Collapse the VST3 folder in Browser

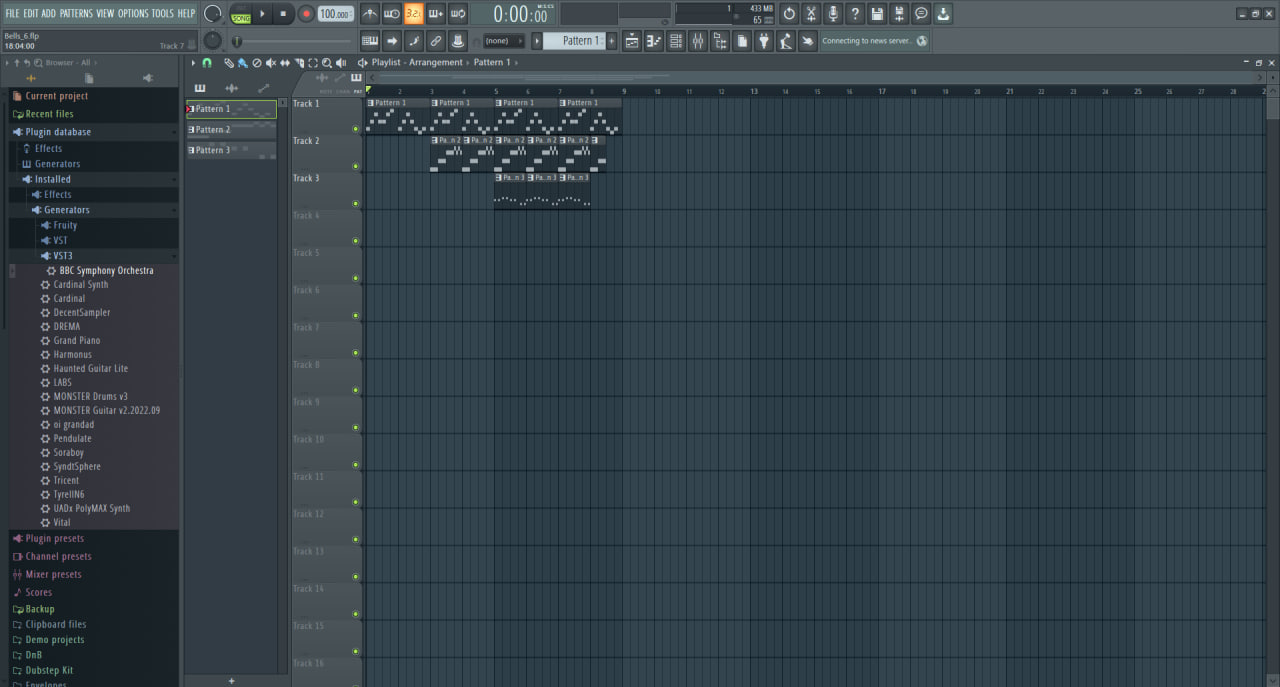63,256
